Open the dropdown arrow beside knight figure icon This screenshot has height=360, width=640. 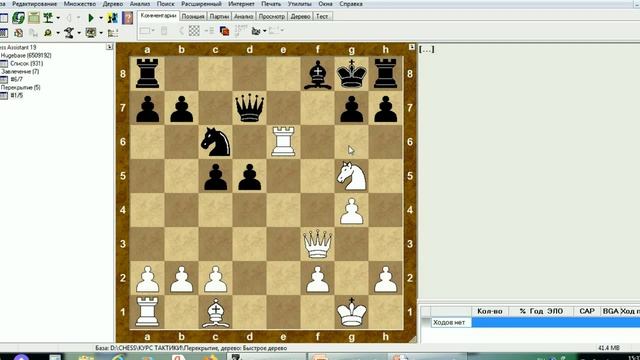pyautogui.click(x=79, y=33)
